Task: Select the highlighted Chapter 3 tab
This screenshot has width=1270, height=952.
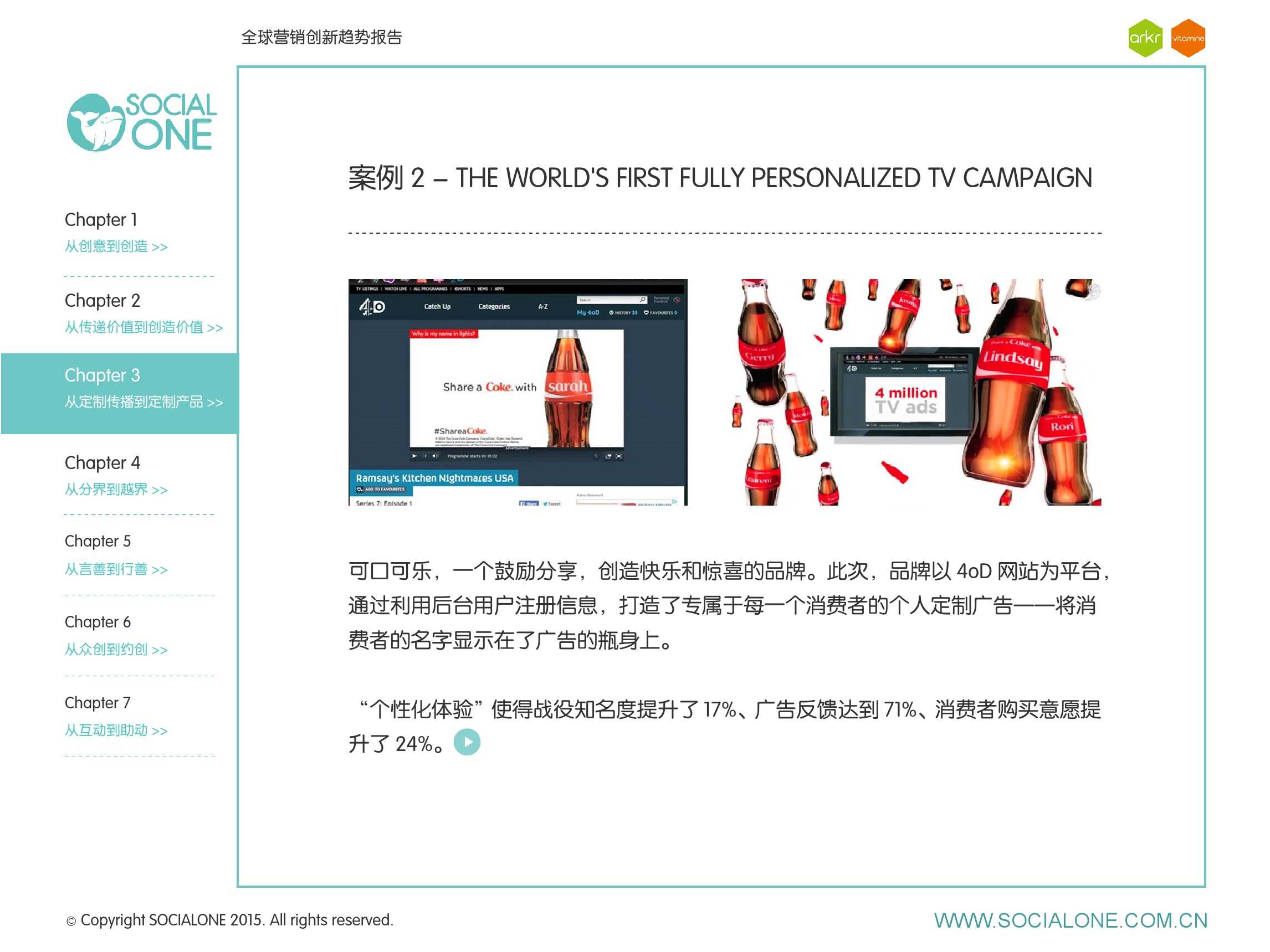Action: click(x=120, y=393)
